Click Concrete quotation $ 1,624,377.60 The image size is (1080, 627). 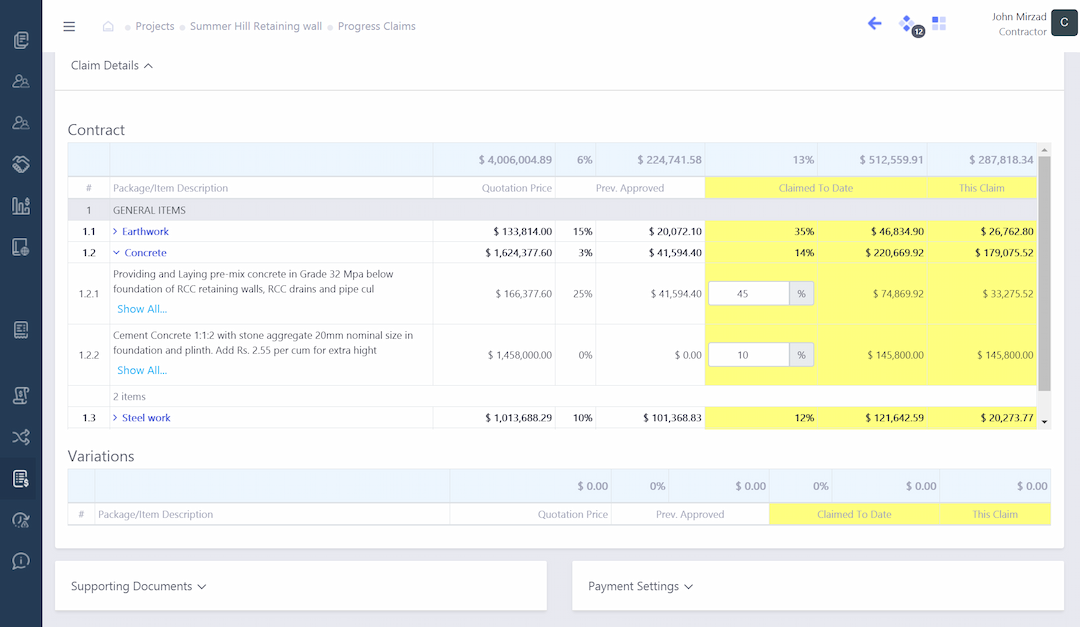[519, 253]
